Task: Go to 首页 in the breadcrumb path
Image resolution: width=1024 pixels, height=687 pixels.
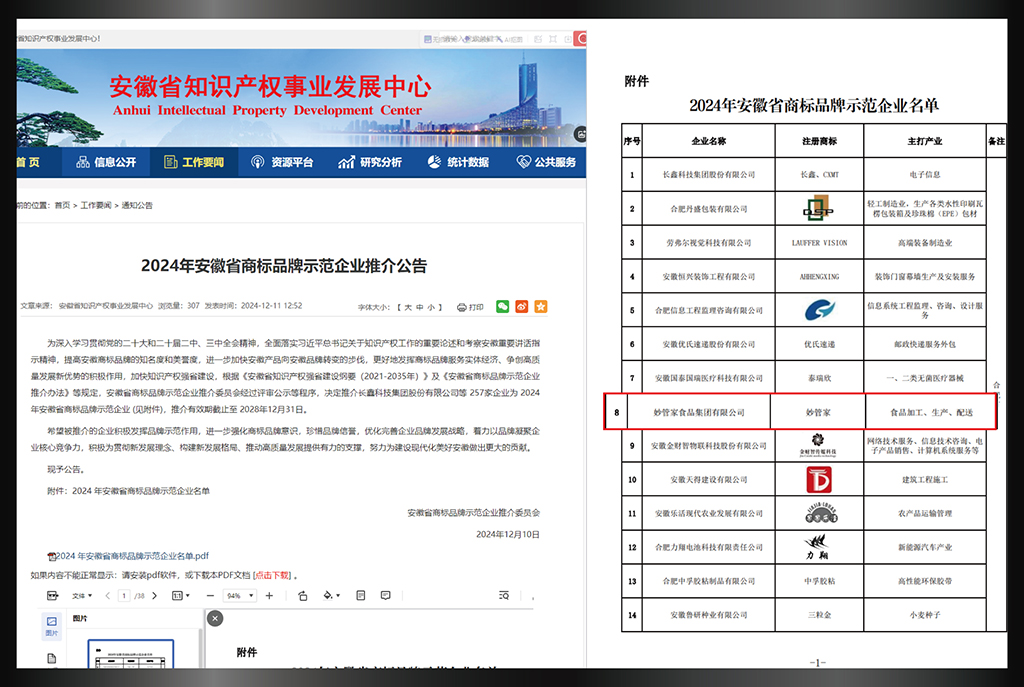Action: [62, 205]
